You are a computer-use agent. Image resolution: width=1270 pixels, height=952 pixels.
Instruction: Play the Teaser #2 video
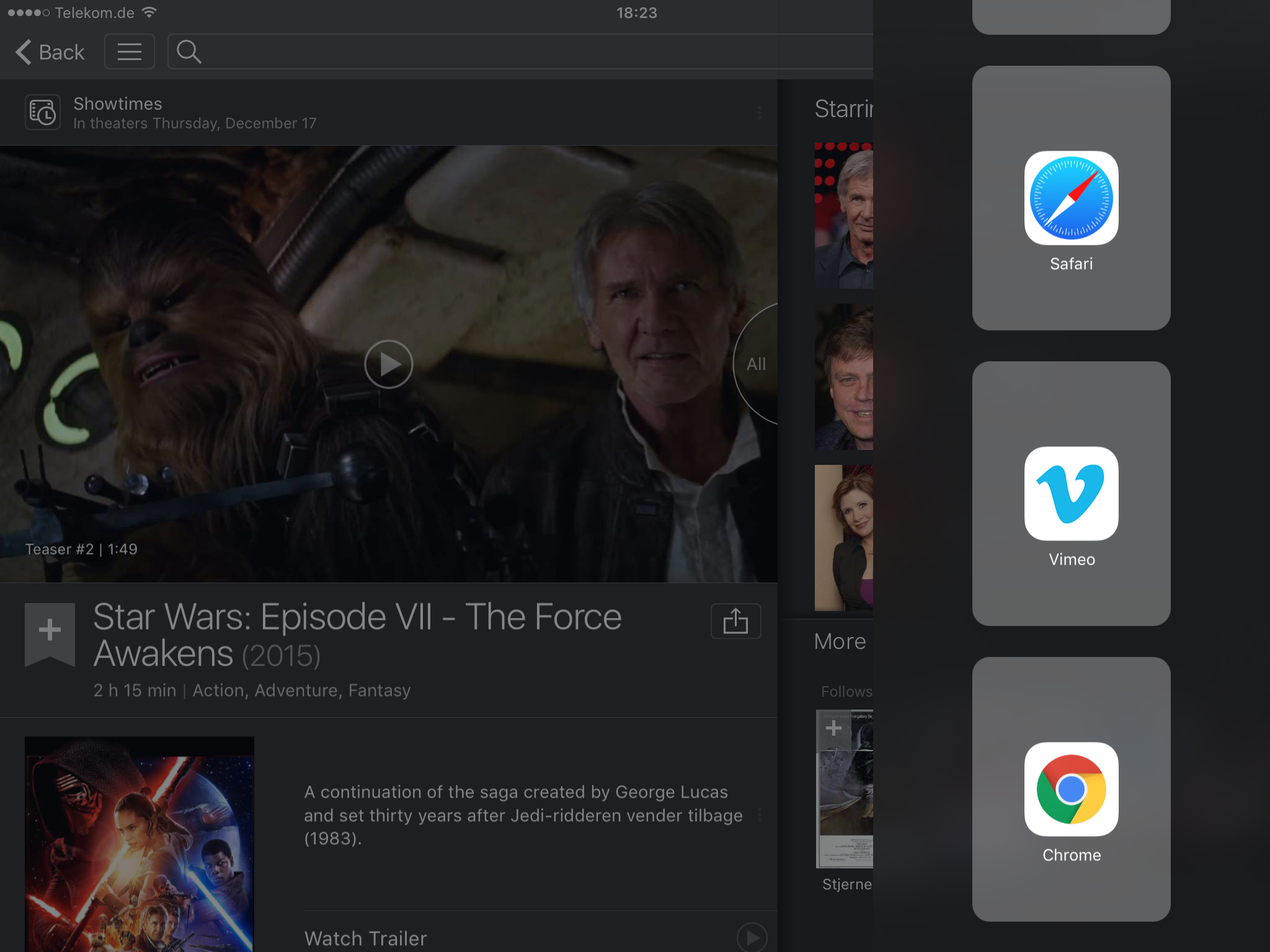point(388,364)
